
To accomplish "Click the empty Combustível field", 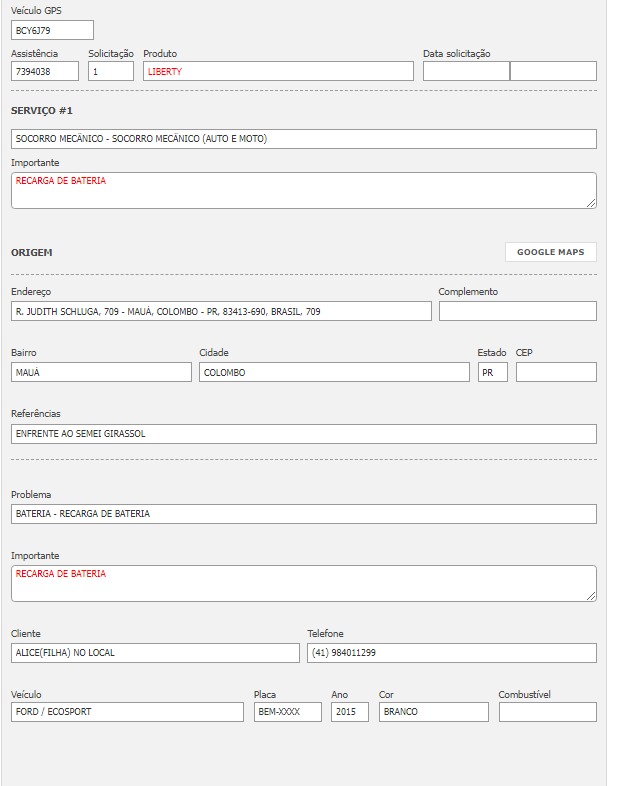I will coord(547,712).
